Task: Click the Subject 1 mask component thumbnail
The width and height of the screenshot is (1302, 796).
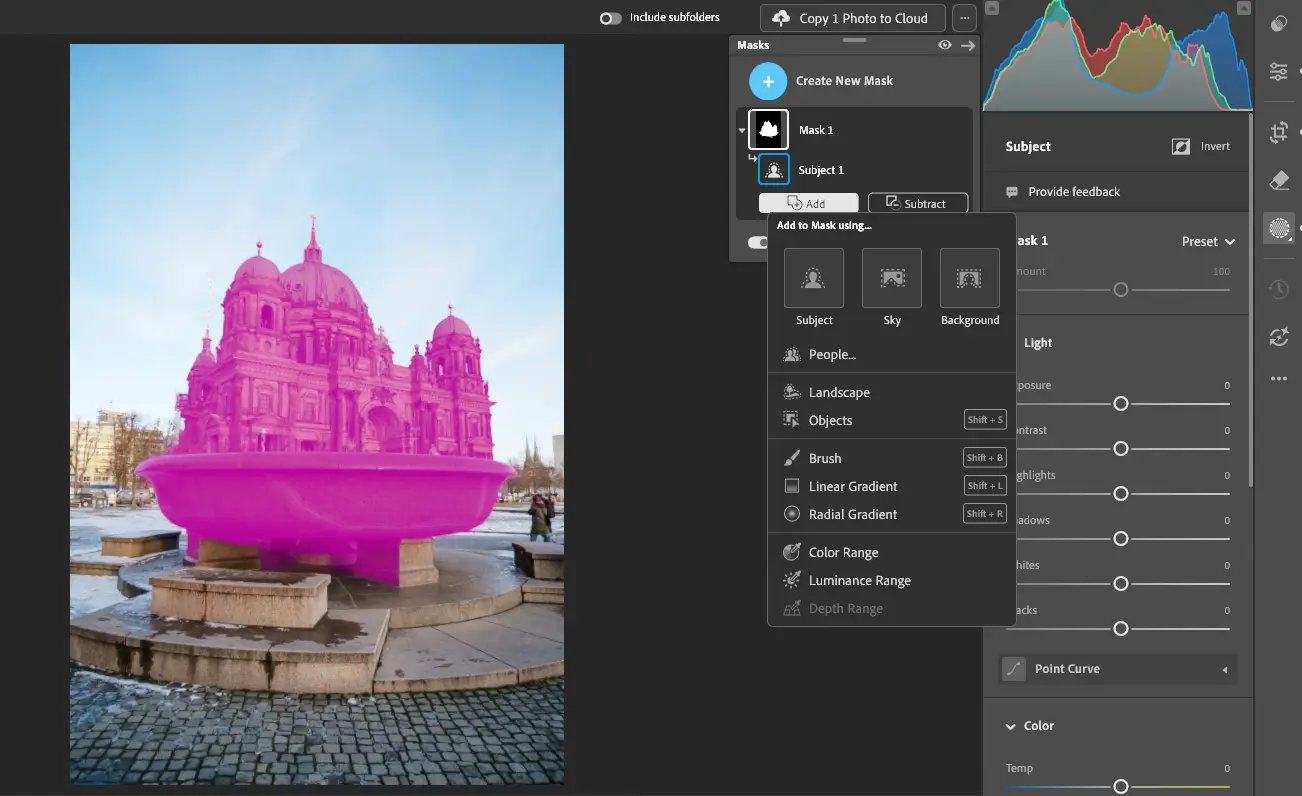Action: pyautogui.click(x=774, y=170)
